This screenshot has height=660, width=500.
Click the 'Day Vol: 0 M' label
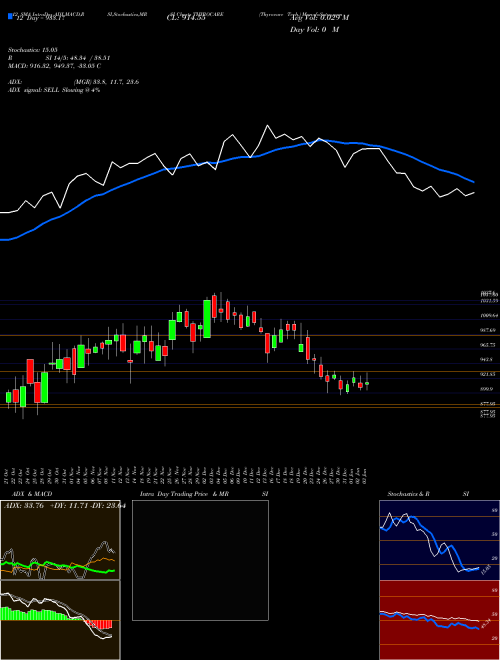(x=314, y=29)
